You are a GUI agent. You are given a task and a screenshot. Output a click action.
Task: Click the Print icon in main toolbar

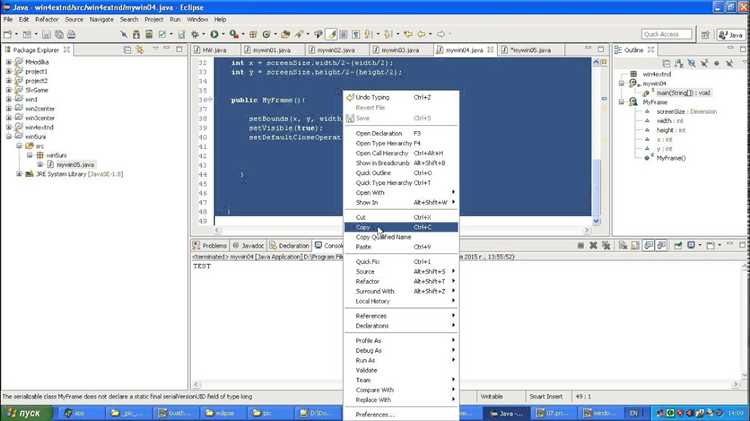pos(71,34)
